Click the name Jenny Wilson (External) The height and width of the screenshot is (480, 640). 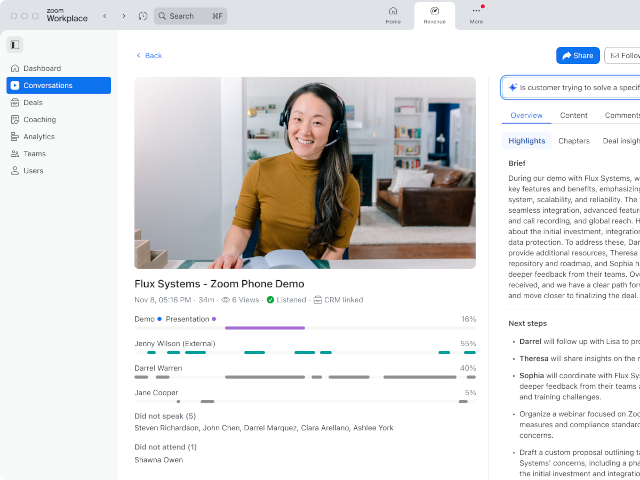175,344
